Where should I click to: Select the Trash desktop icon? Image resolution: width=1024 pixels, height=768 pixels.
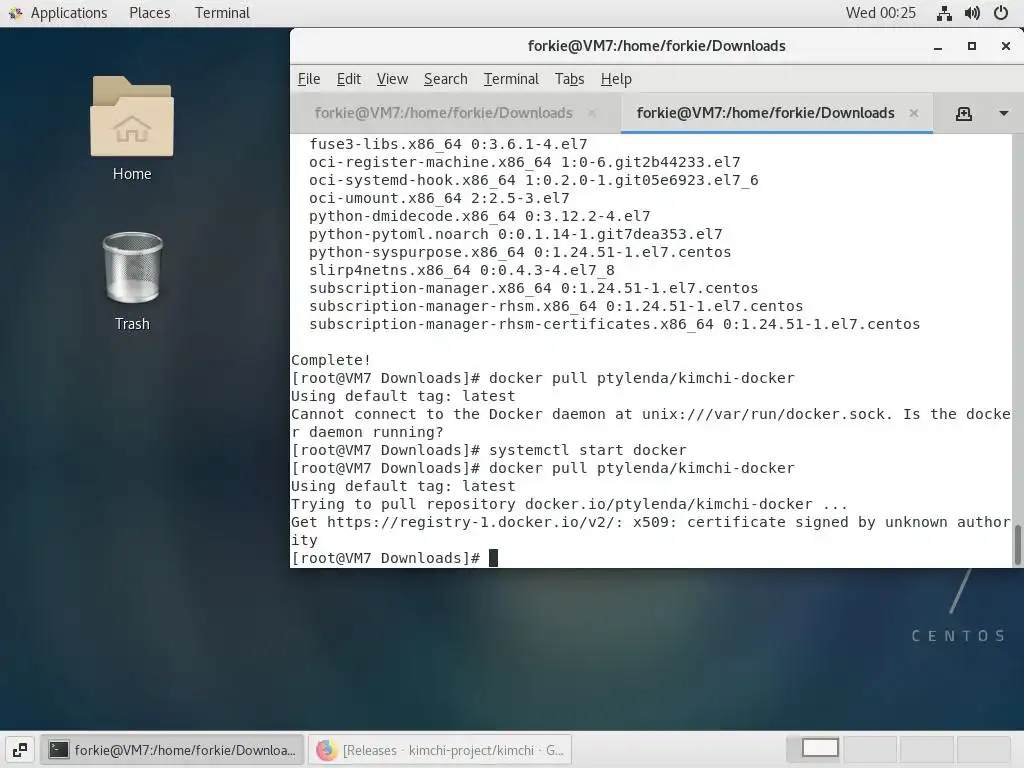(133, 281)
